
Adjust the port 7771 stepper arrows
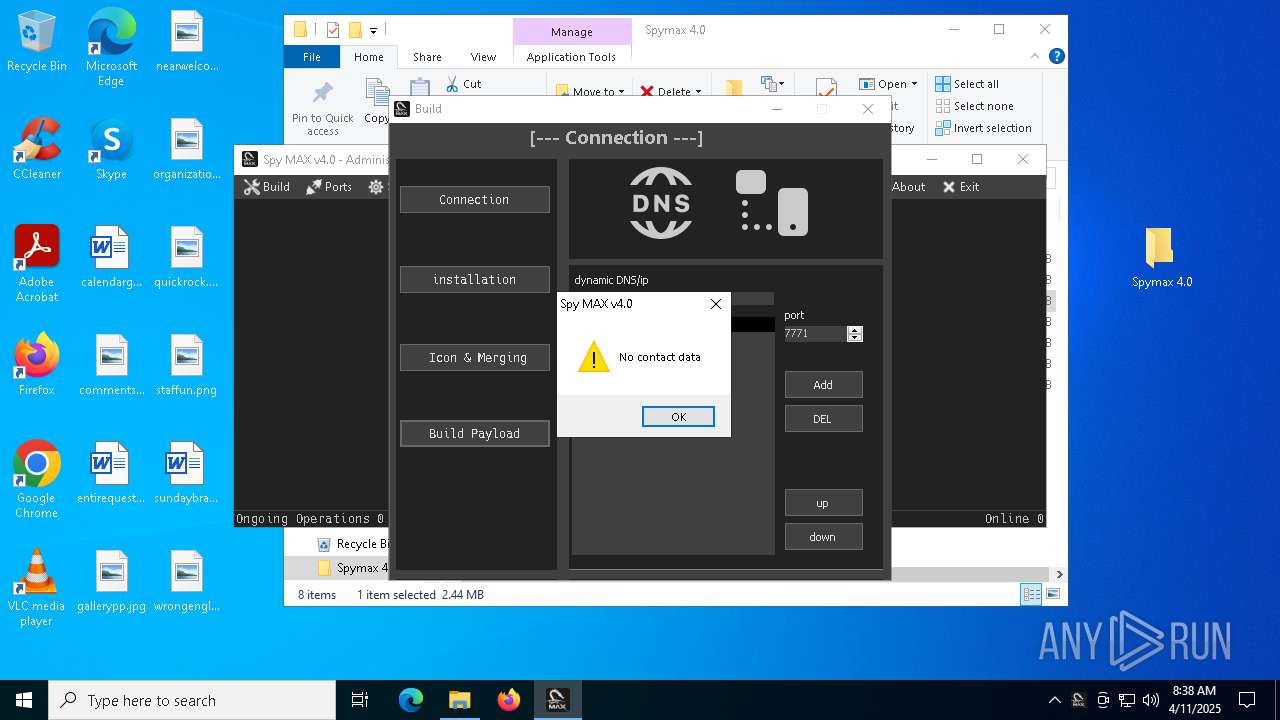[854, 334]
